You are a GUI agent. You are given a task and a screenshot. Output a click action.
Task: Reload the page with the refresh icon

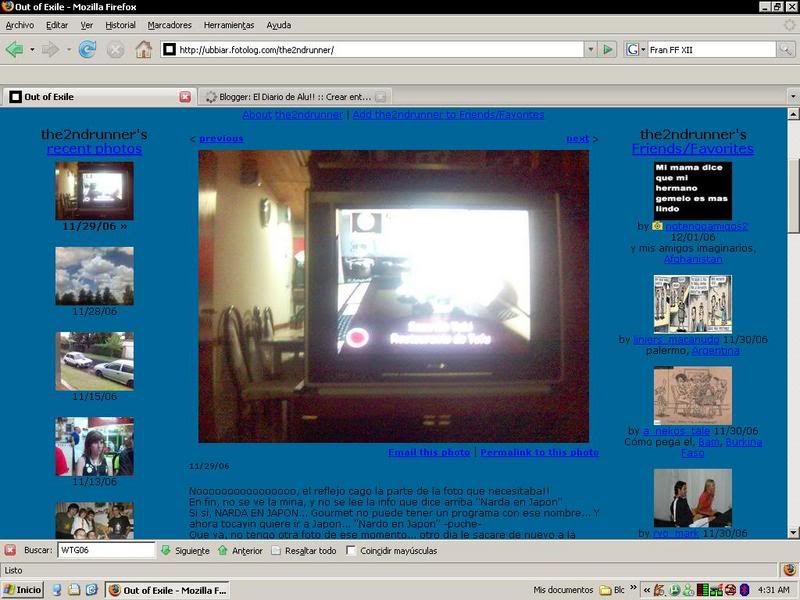(87, 49)
